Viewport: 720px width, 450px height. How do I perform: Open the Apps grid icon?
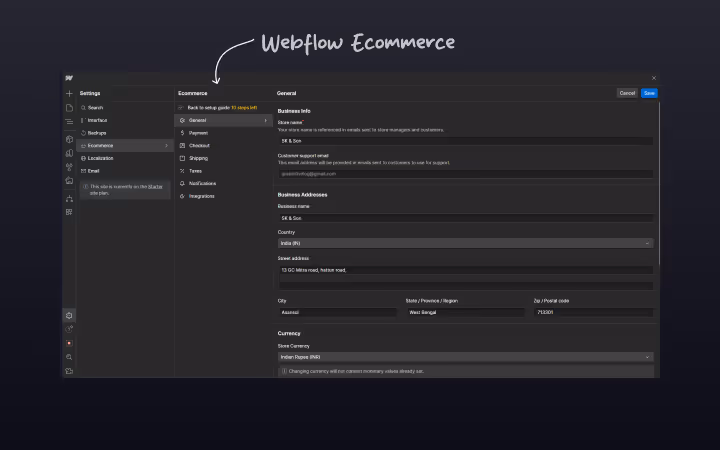coord(69,212)
